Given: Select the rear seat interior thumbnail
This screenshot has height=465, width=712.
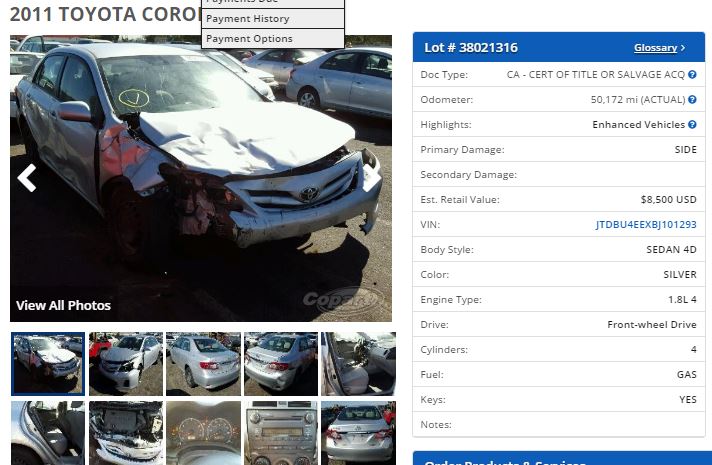Looking at the screenshot, I should click(x=48, y=433).
